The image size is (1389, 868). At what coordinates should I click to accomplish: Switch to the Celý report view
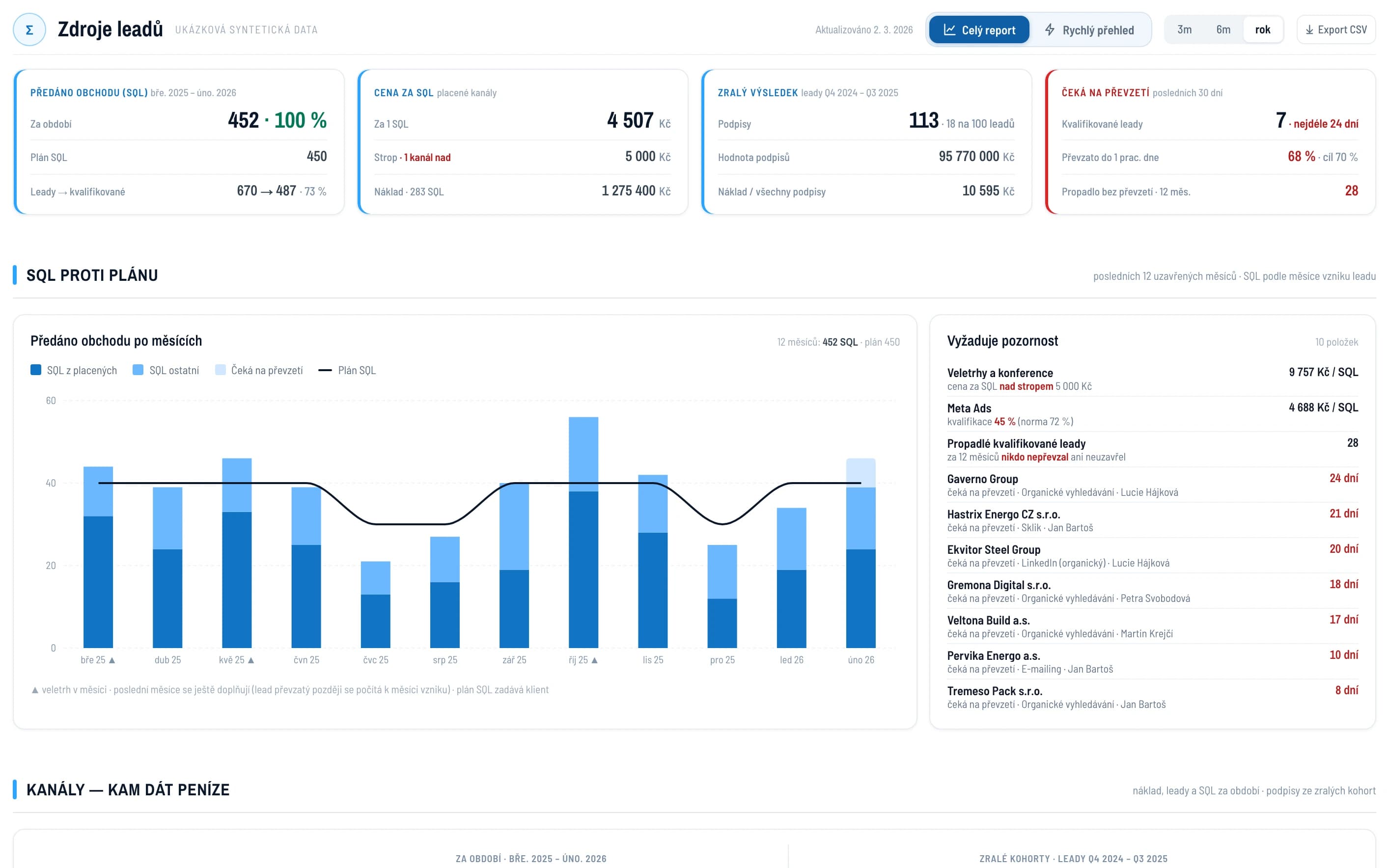coord(979,30)
